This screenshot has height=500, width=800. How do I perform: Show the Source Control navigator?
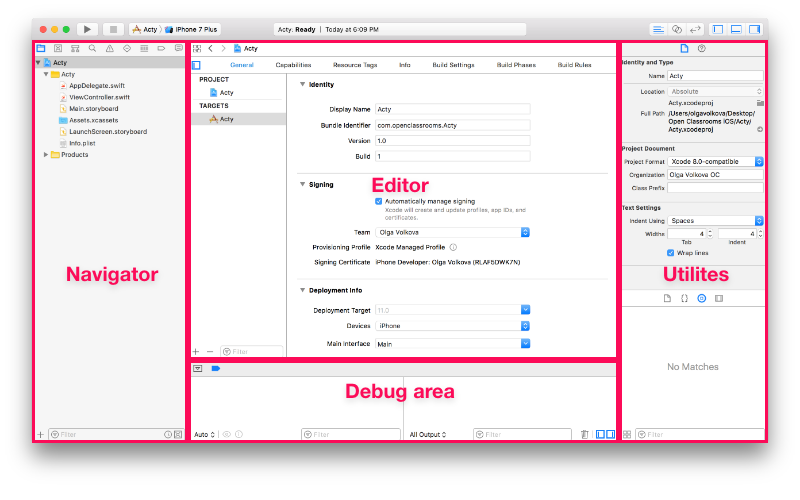pyautogui.click(x=58, y=48)
